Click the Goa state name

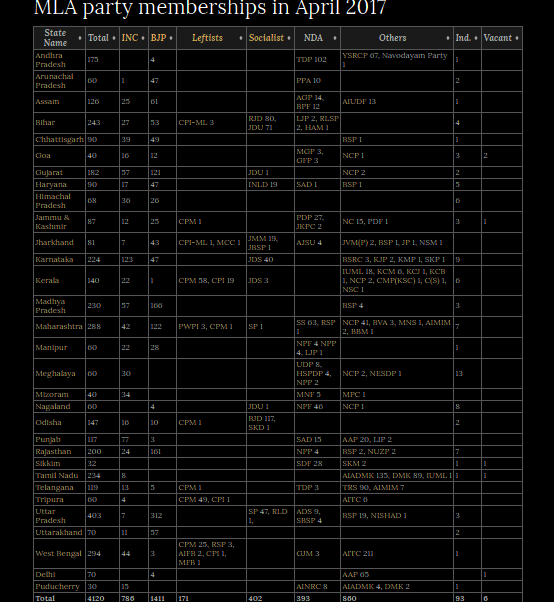coord(59,156)
